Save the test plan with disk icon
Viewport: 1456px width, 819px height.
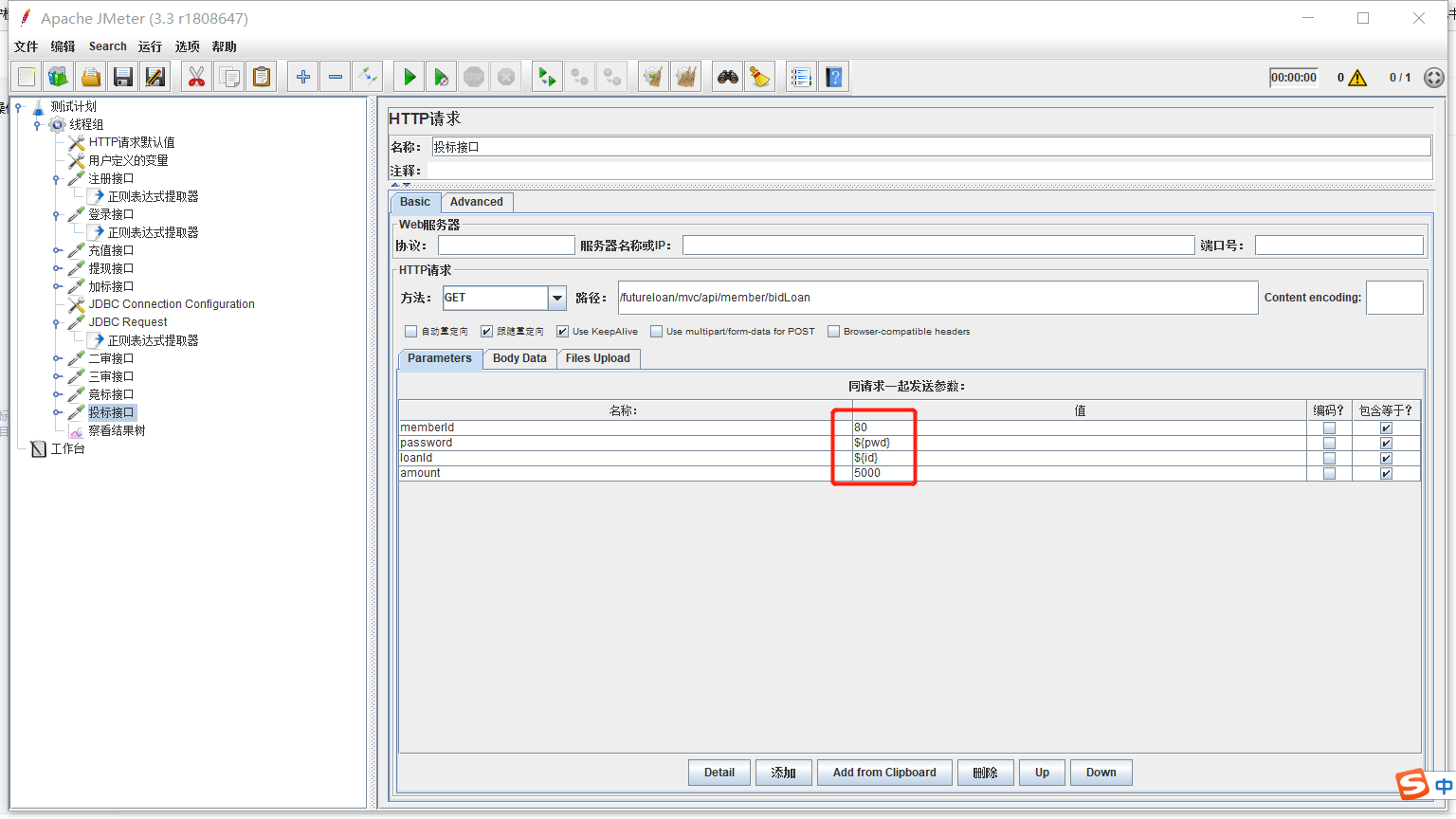click(x=123, y=77)
